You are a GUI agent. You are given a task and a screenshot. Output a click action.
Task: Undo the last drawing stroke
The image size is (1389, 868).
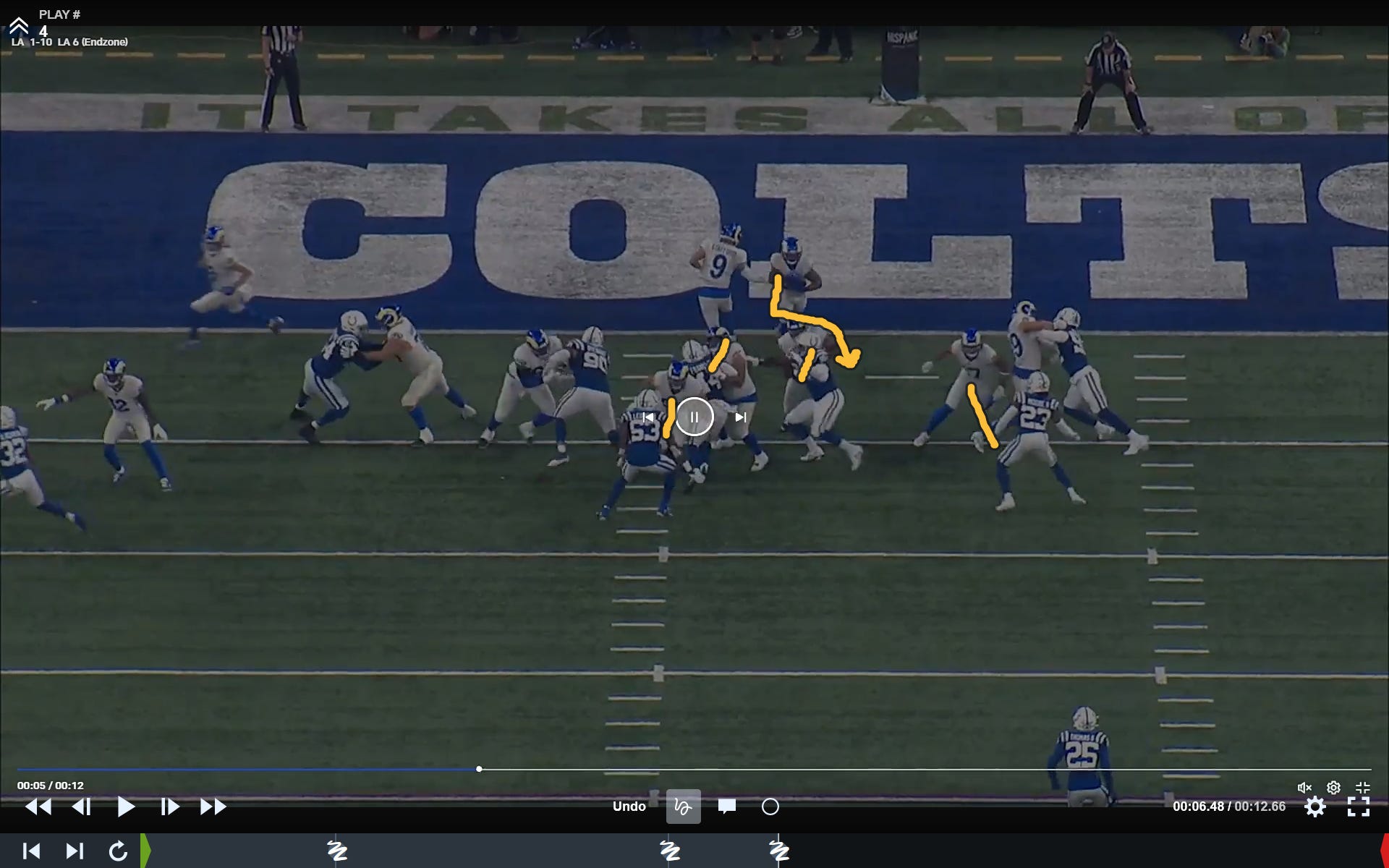(x=629, y=807)
